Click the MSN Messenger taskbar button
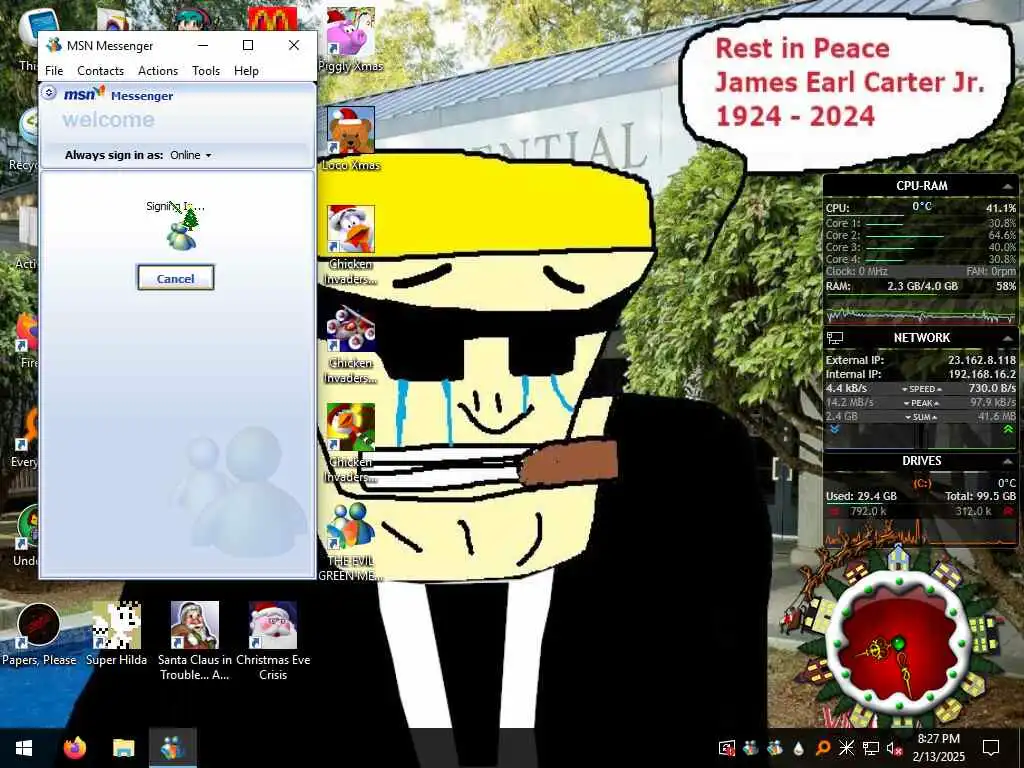Image resolution: width=1024 pixels, height=768 pixels. (x=173, y=748)
